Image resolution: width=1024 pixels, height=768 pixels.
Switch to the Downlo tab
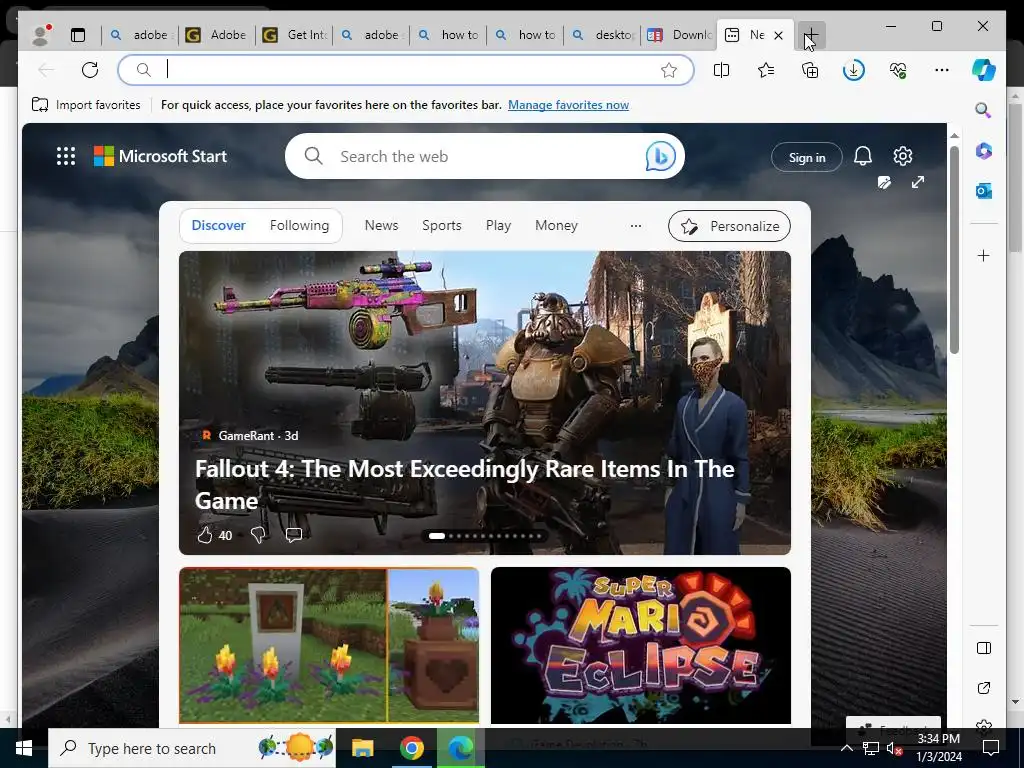679,35
